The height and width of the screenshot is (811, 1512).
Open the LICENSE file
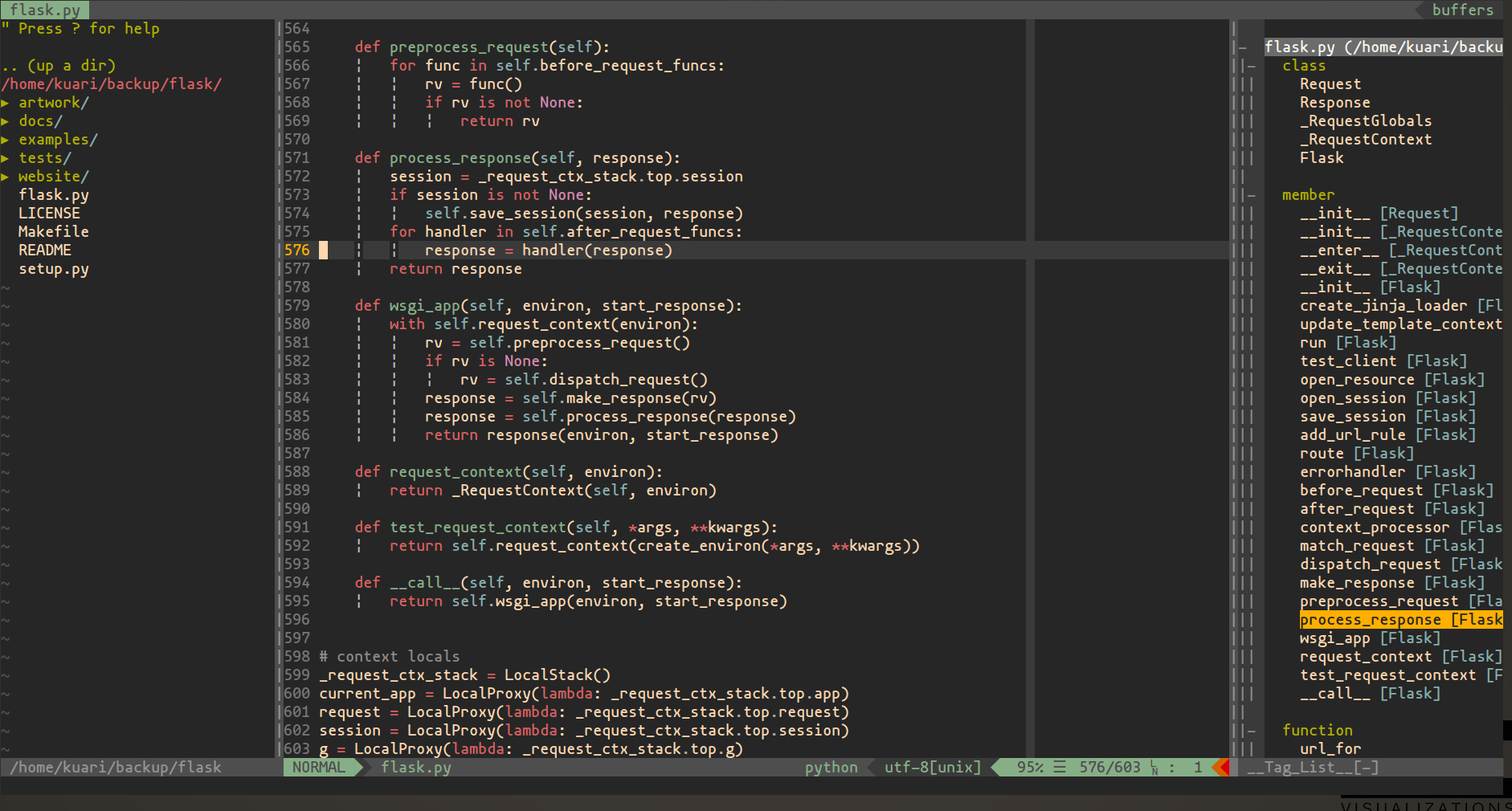(x=49, y=214)
